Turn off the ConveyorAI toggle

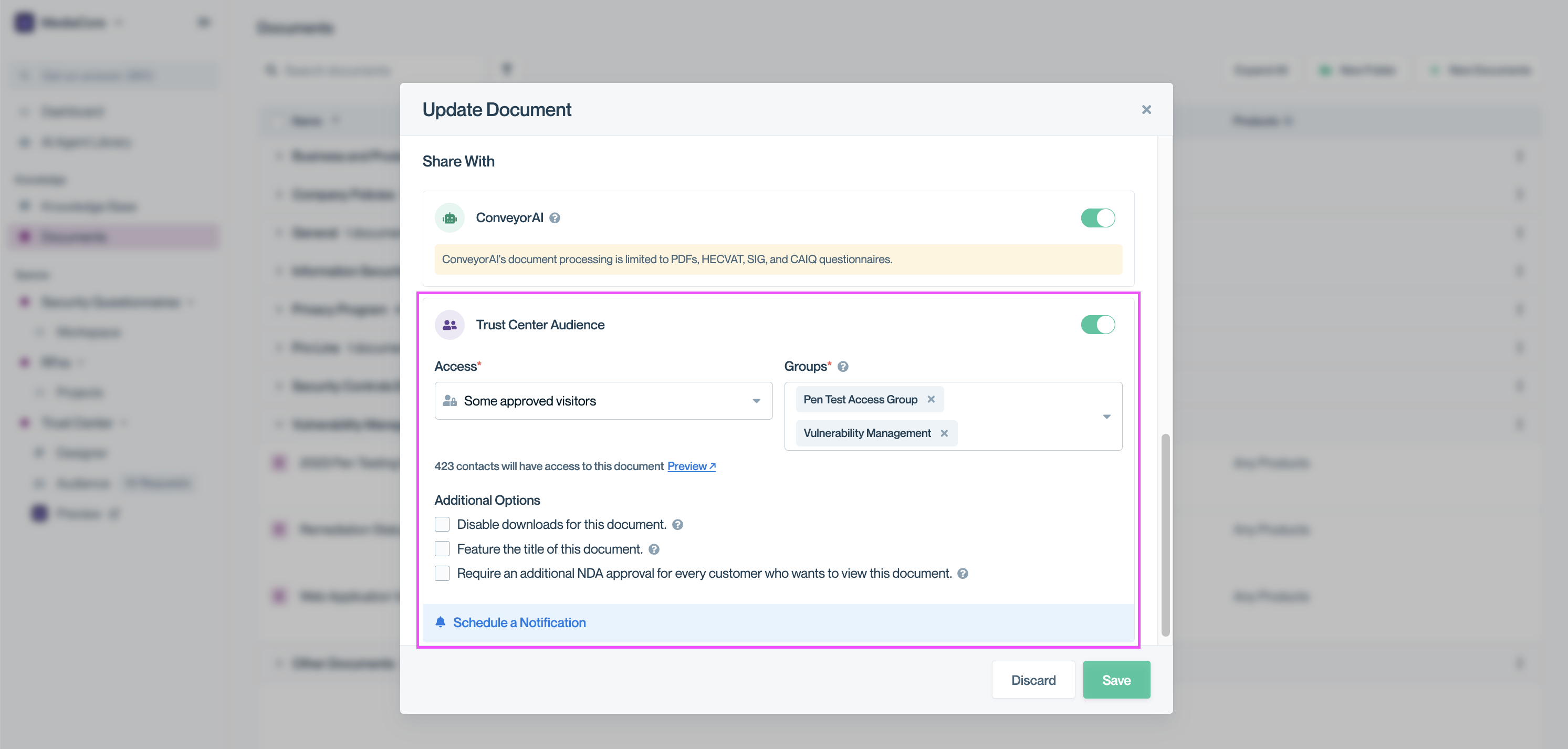(x=1097, y=218)
